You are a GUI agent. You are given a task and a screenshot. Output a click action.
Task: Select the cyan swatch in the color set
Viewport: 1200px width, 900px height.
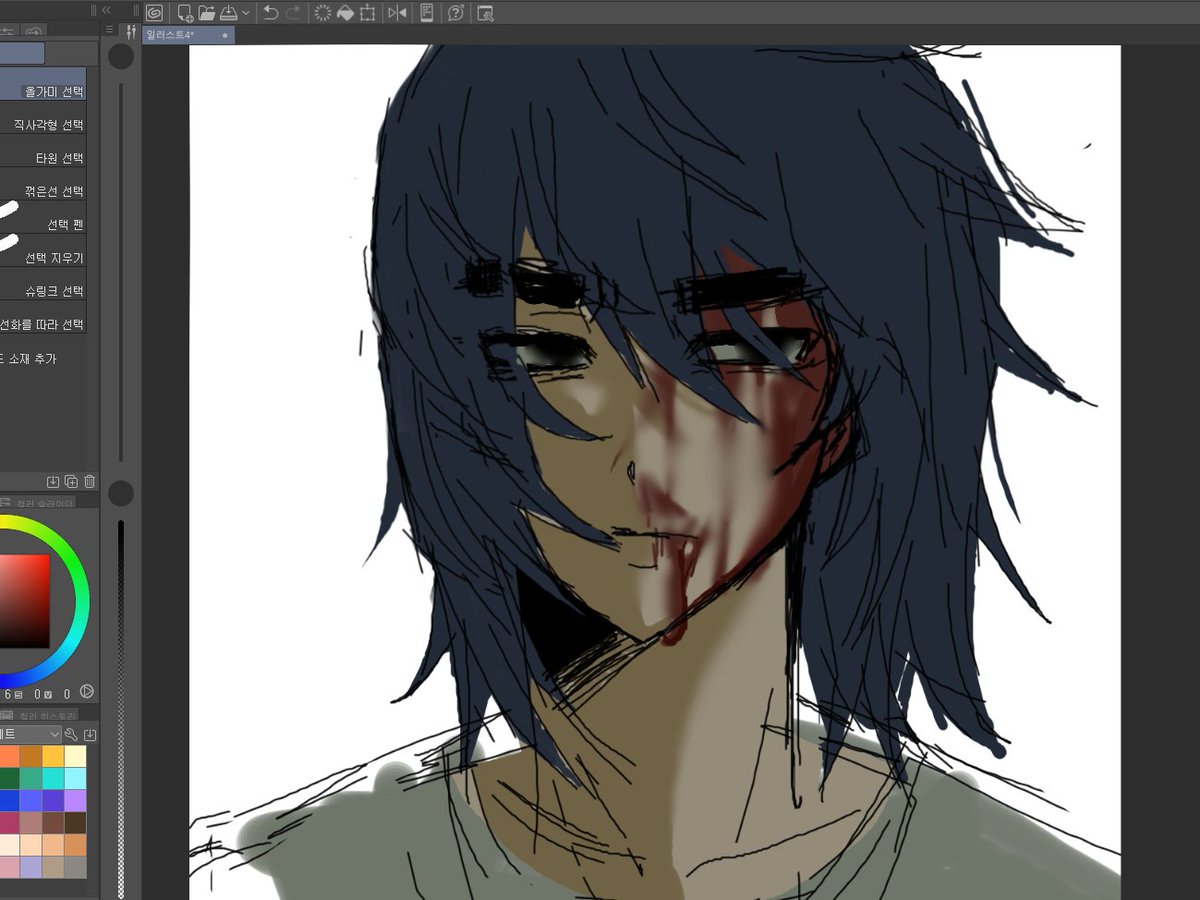[x=53, y=778]
